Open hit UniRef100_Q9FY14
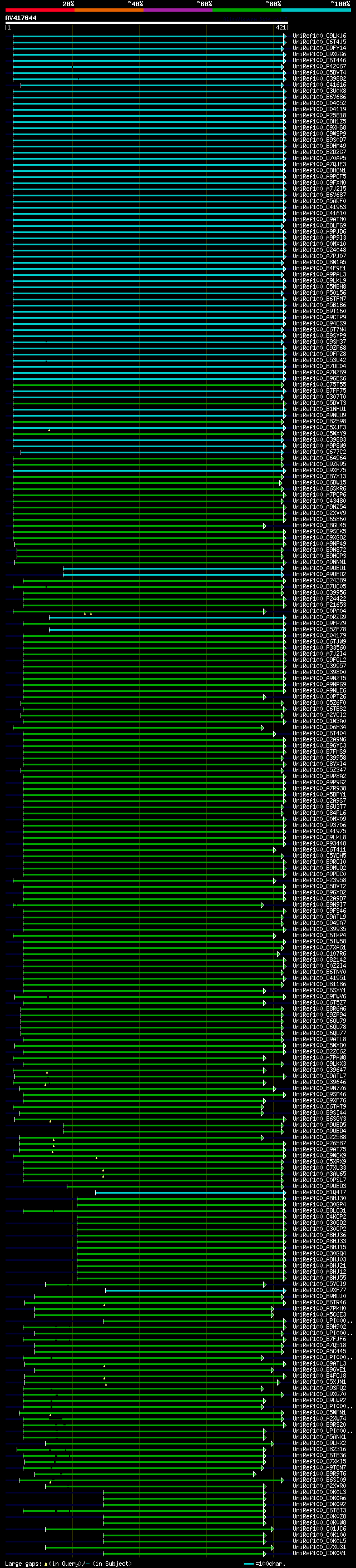The image size is (356, 1568). click(319, 48)
